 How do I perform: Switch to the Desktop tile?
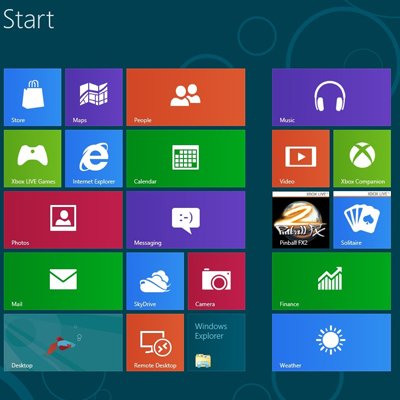pos(63,342)
